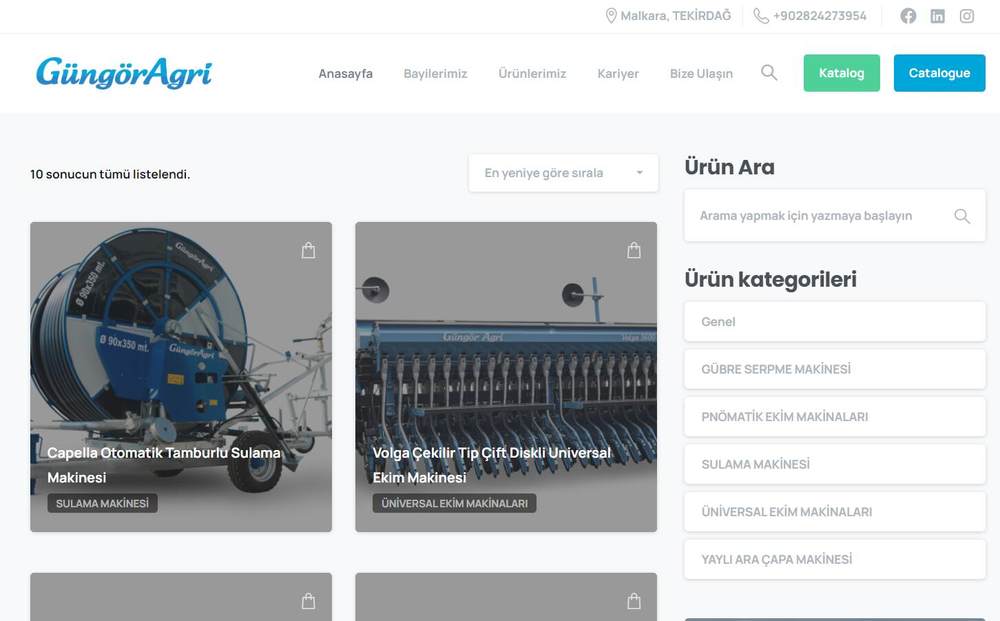Go to the Anasayfa menu item

(346, 73)
